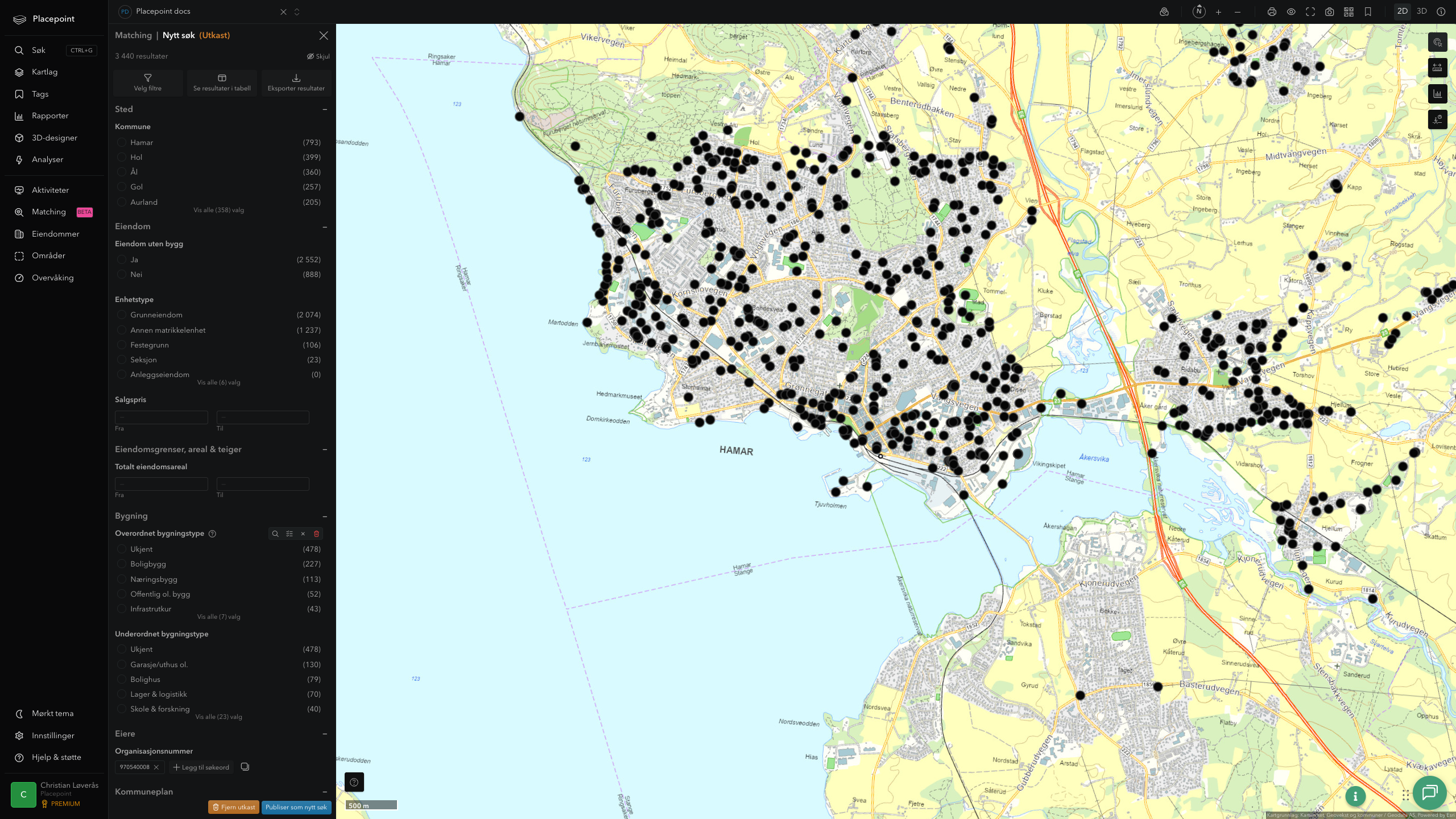Screen dimensions: 1456x819
Task: Open 3D-designer in the sidebar
Action: 54,138
